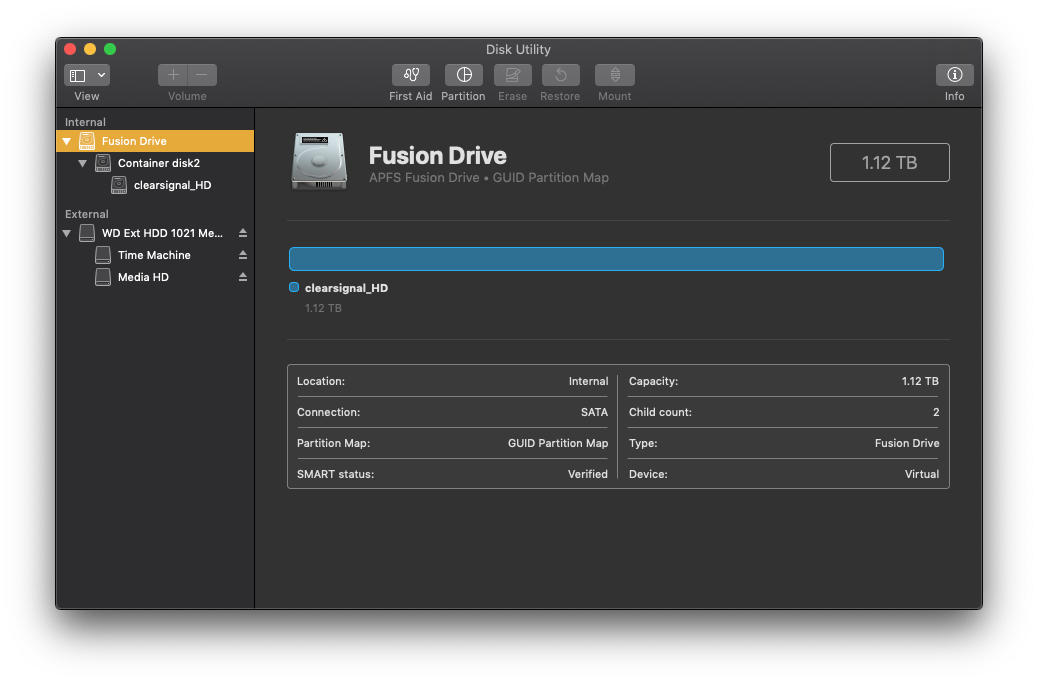This screenshot has width=1038, height=683.
Task: Eject the Time Machine volume
Action: pos(242,255)
